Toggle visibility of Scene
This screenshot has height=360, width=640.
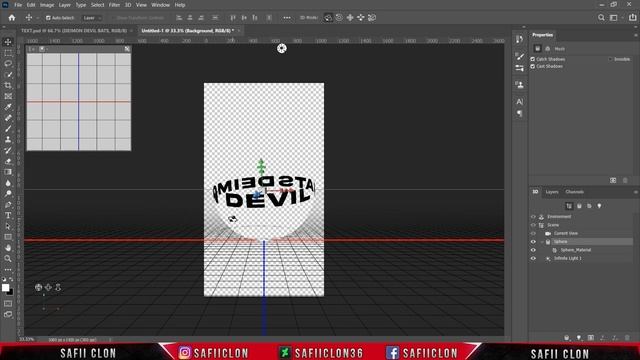pyautogui.click(x=533, y=225)
